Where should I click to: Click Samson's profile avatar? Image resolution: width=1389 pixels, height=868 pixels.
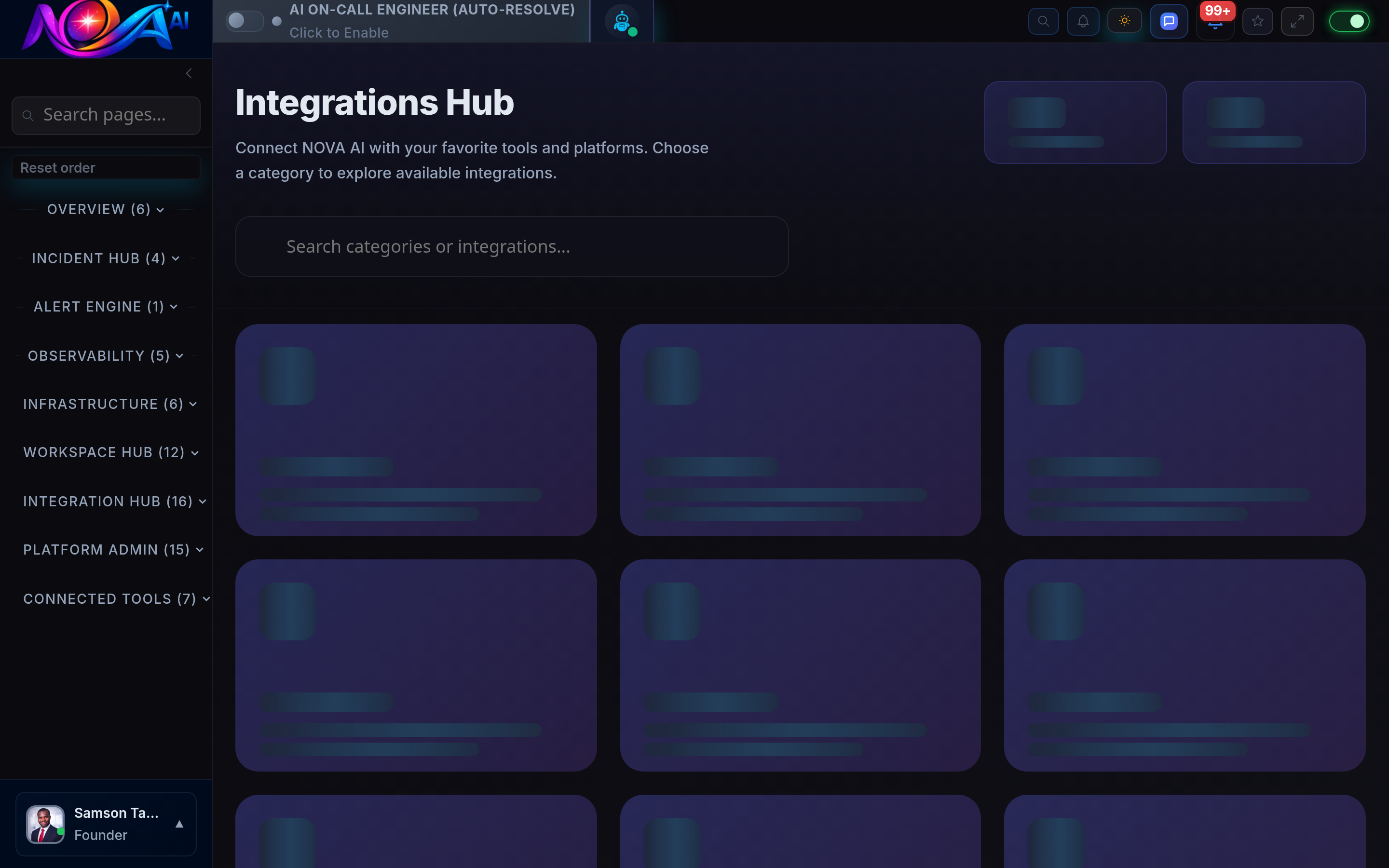point(45,824)
